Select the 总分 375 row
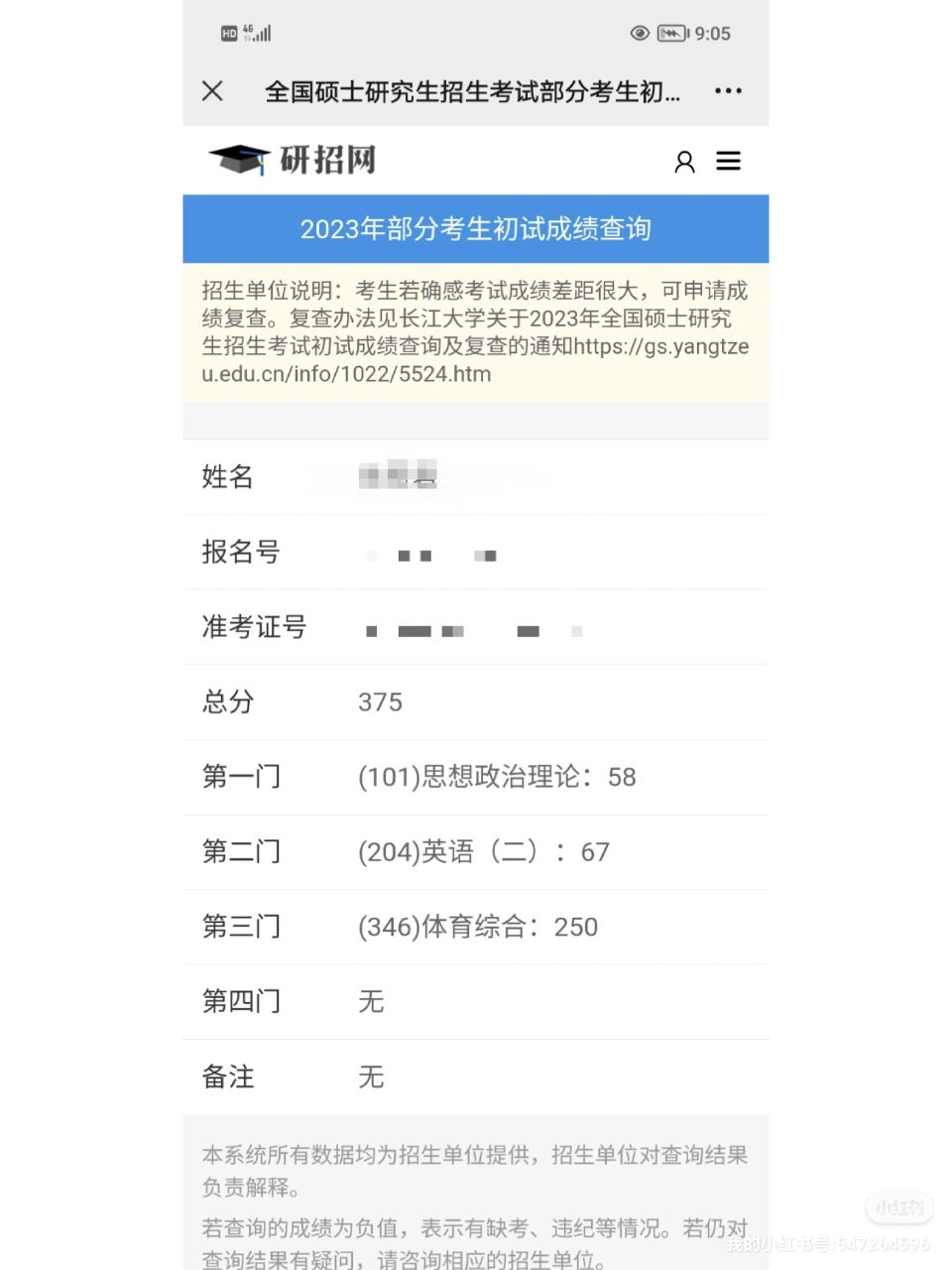The width and height of the screenshot is (952, 1270). 476,702
